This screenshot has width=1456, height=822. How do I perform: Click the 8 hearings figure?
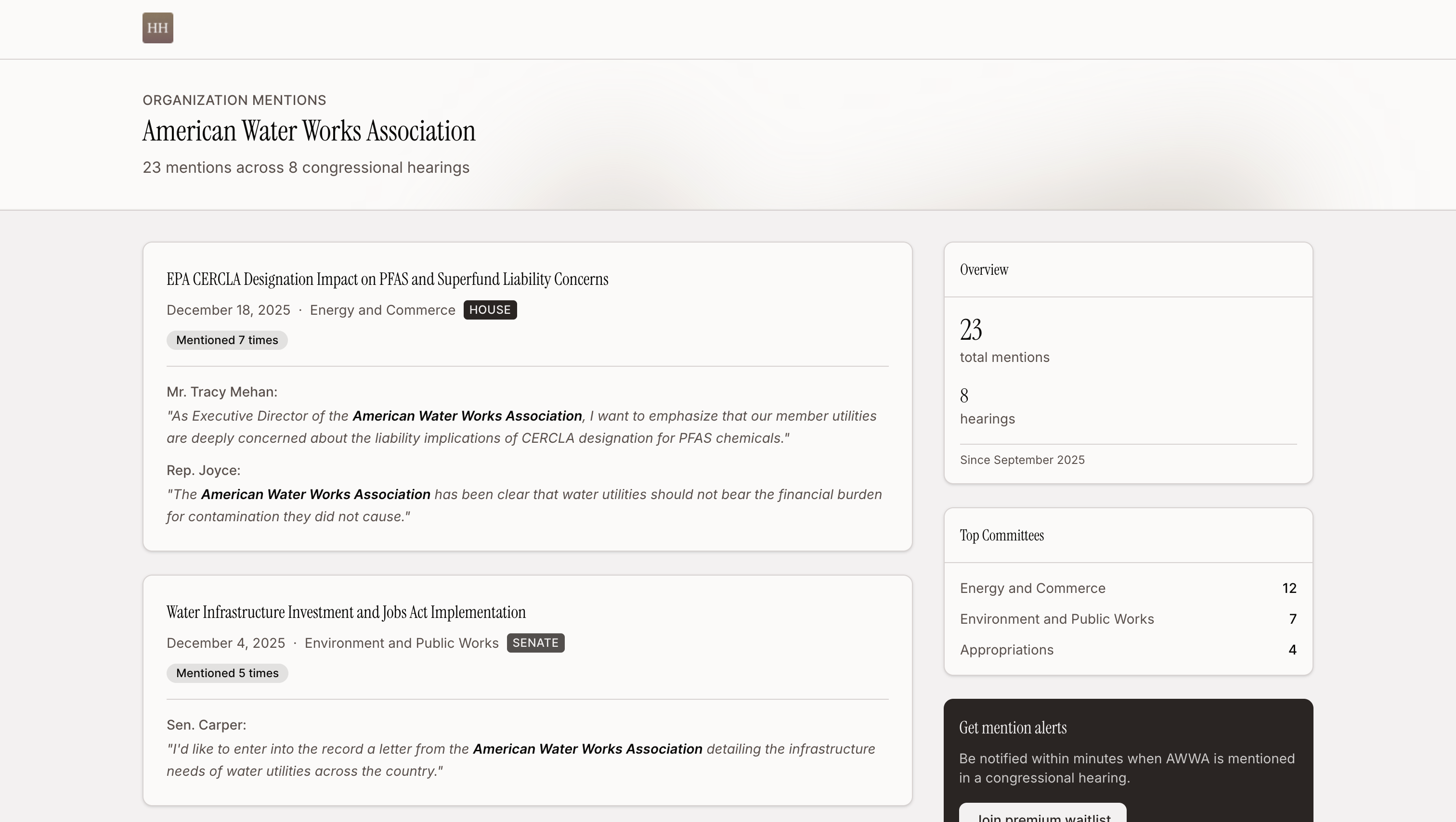[x=964, y=396]
